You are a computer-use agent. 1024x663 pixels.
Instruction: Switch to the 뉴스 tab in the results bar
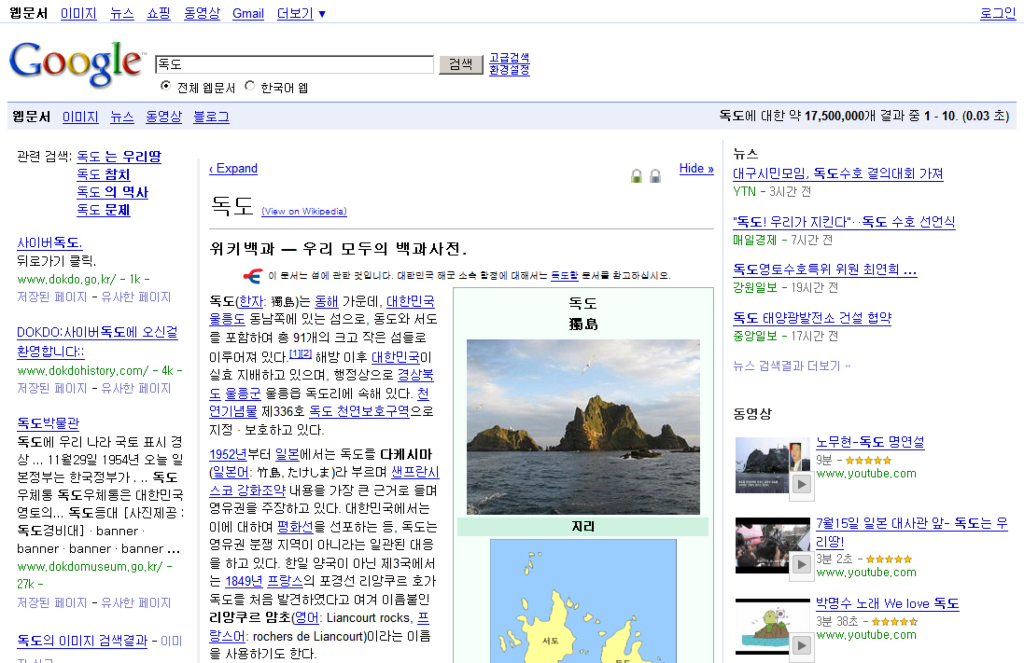coord(122,117)
